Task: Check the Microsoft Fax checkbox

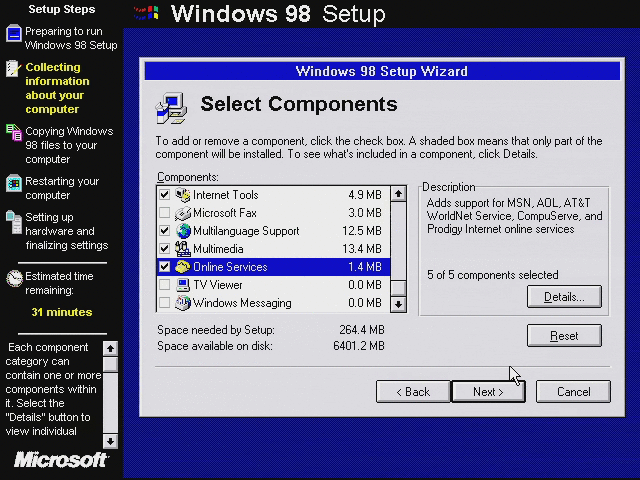Action: (x=164, y=213)
